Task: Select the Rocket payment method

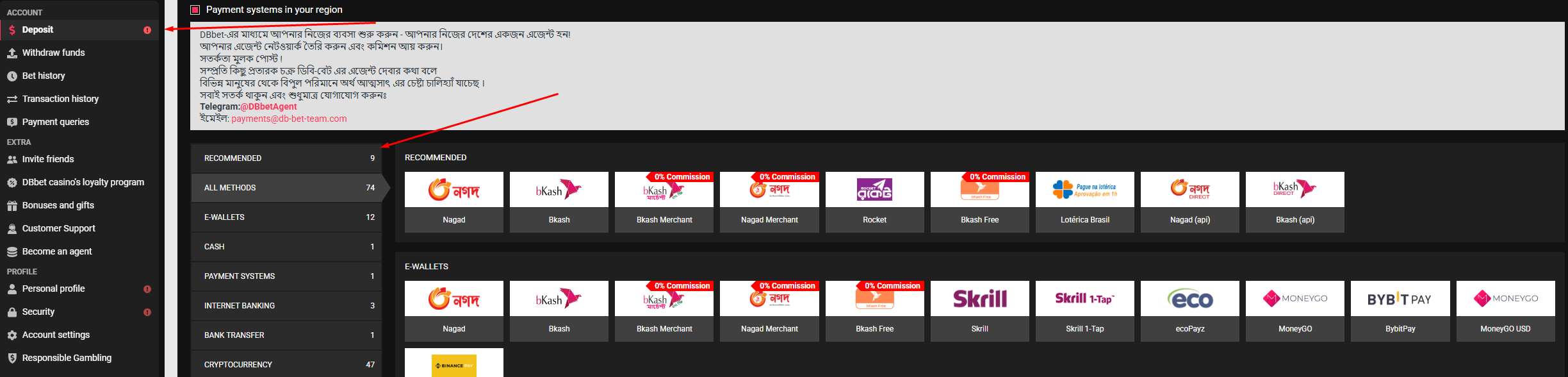Action: coord(875,202)
